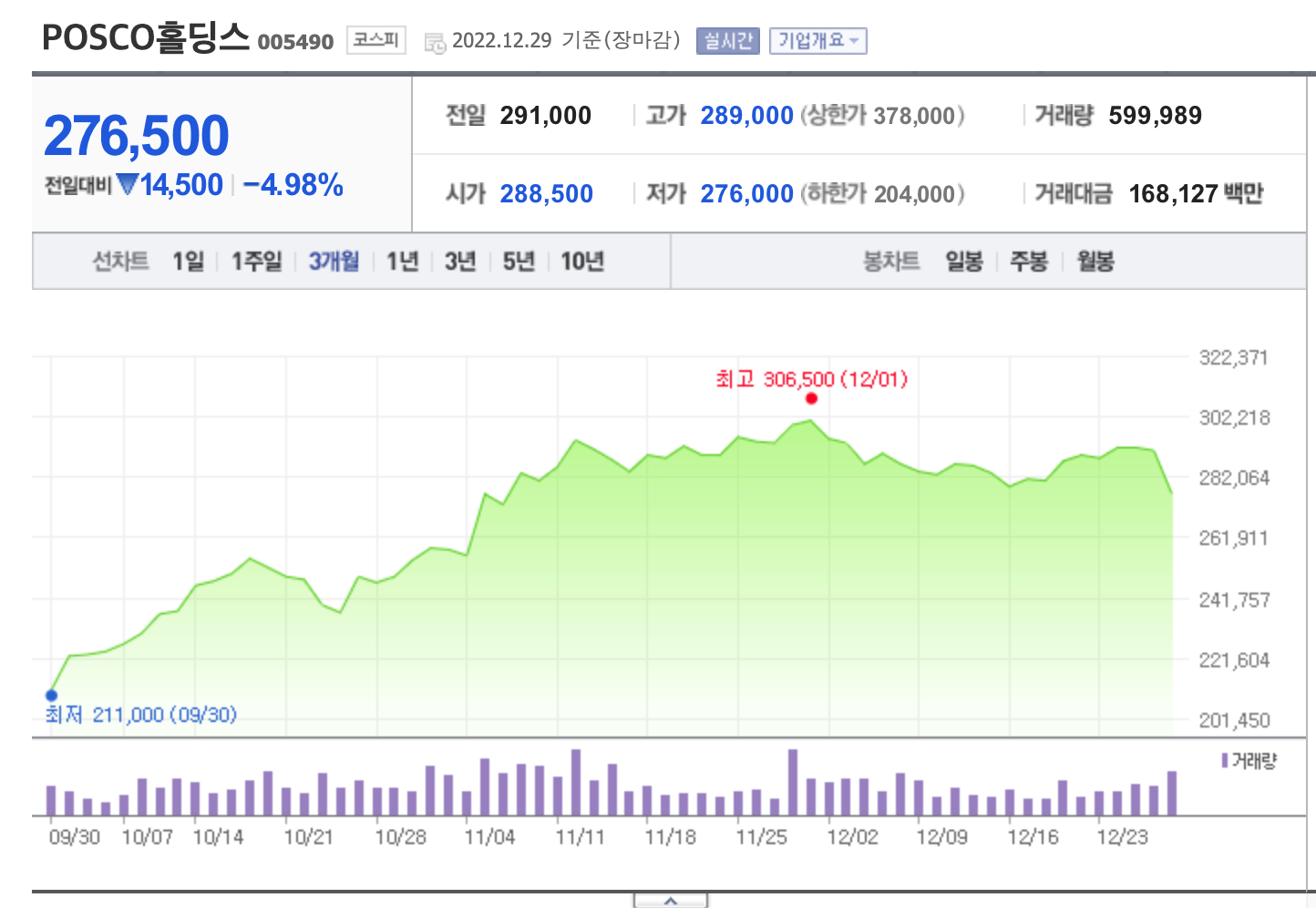Click the 최고 306,500 (12/01) label
The width and height of the screenshot is (1316, 908).
pyautogui.click(x=811, y=379)
